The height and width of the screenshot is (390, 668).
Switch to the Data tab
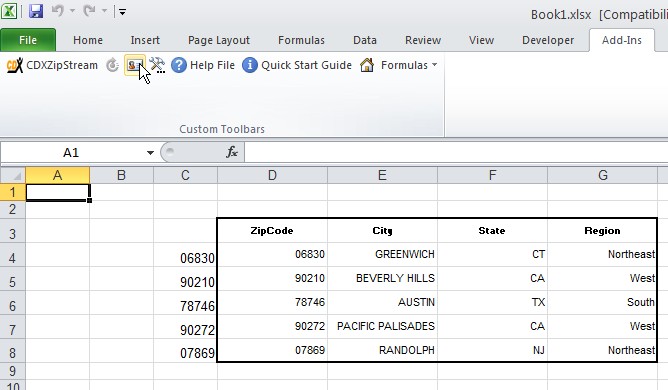pos(365,40)
